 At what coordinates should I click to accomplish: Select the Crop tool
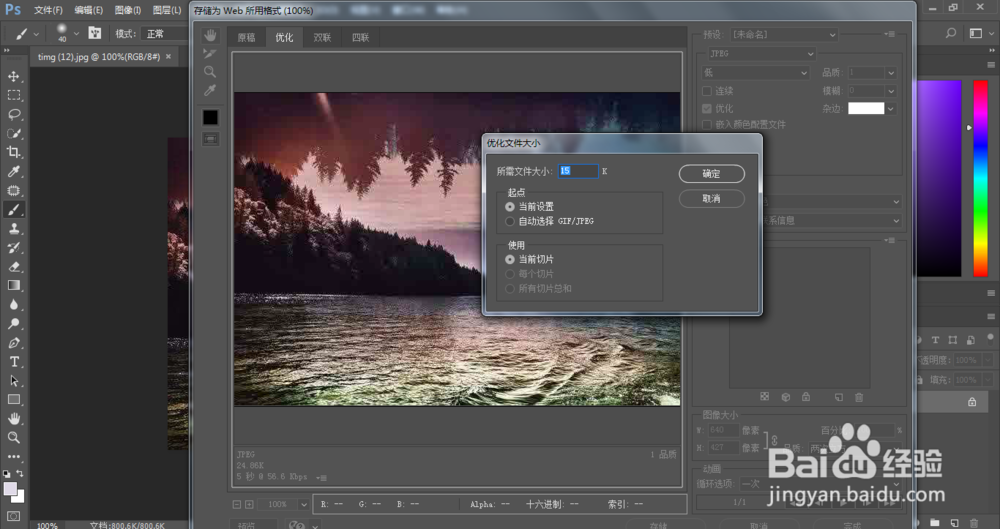tap(13, 152)
